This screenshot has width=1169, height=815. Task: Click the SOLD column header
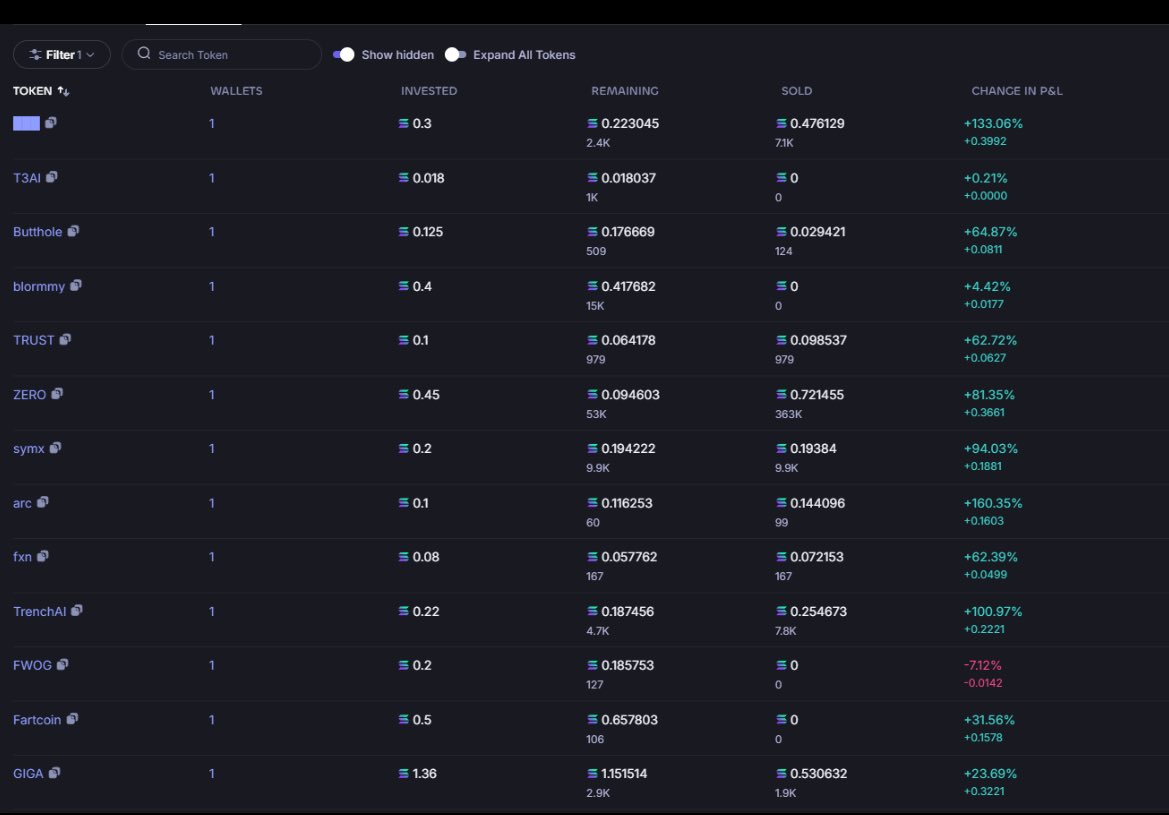tap(796, 91)
